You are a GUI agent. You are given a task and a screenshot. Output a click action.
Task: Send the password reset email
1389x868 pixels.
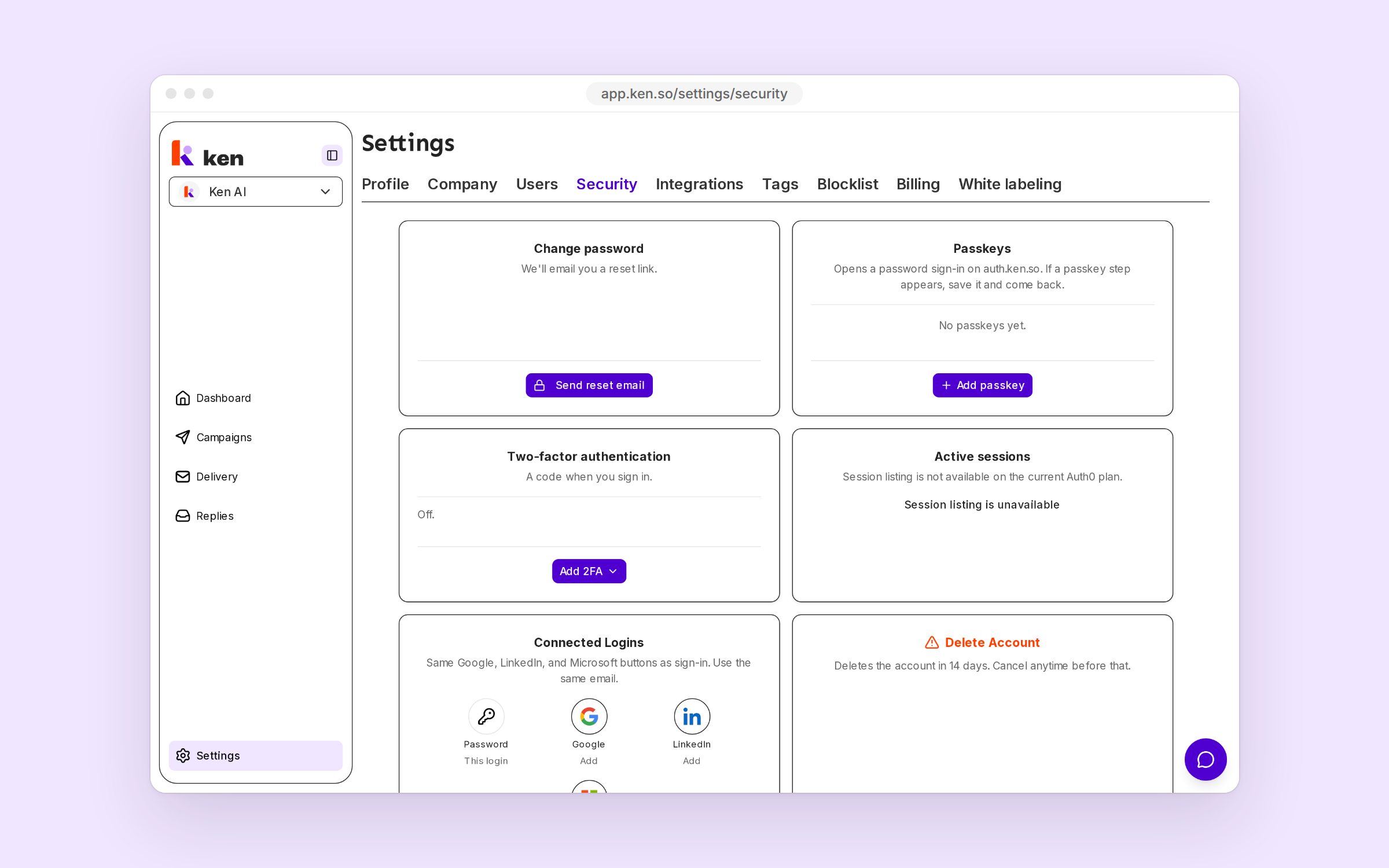pos(589,385)
